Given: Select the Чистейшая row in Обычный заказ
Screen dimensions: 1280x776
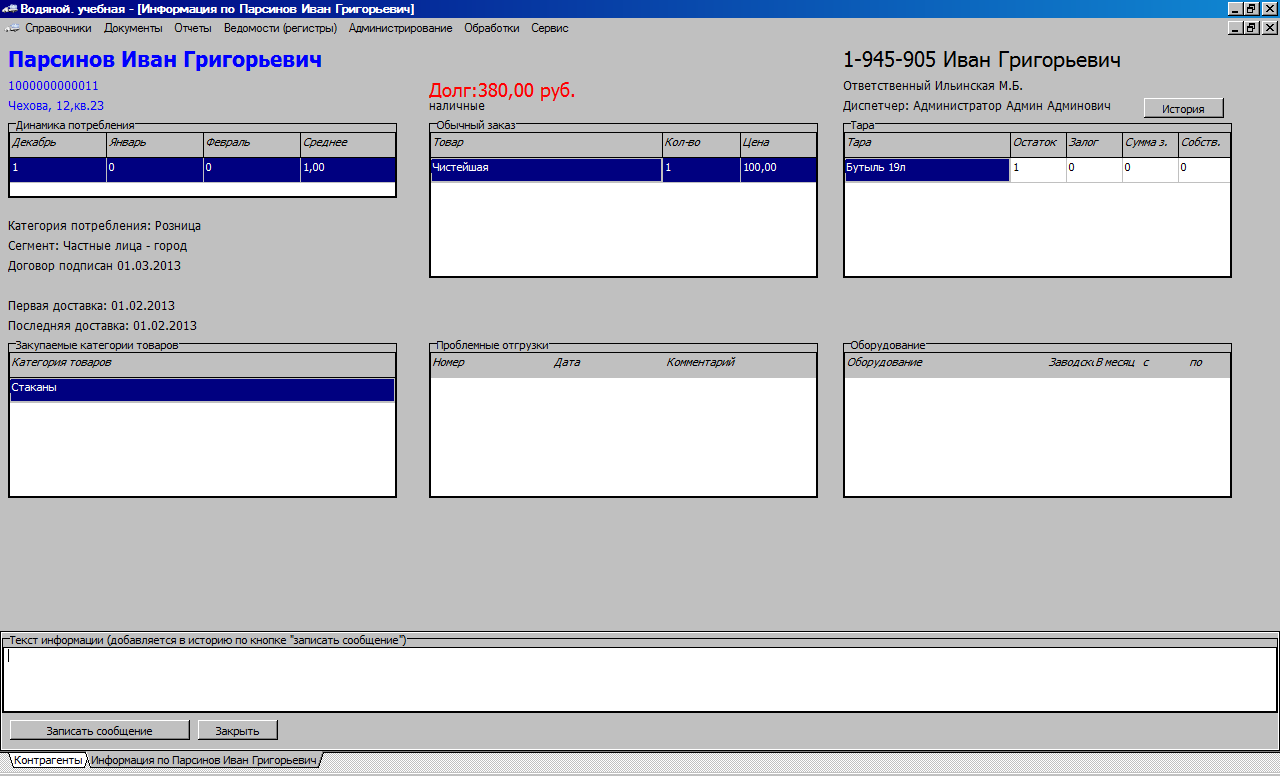Looking at the screenshot, I should coord(545,169).
